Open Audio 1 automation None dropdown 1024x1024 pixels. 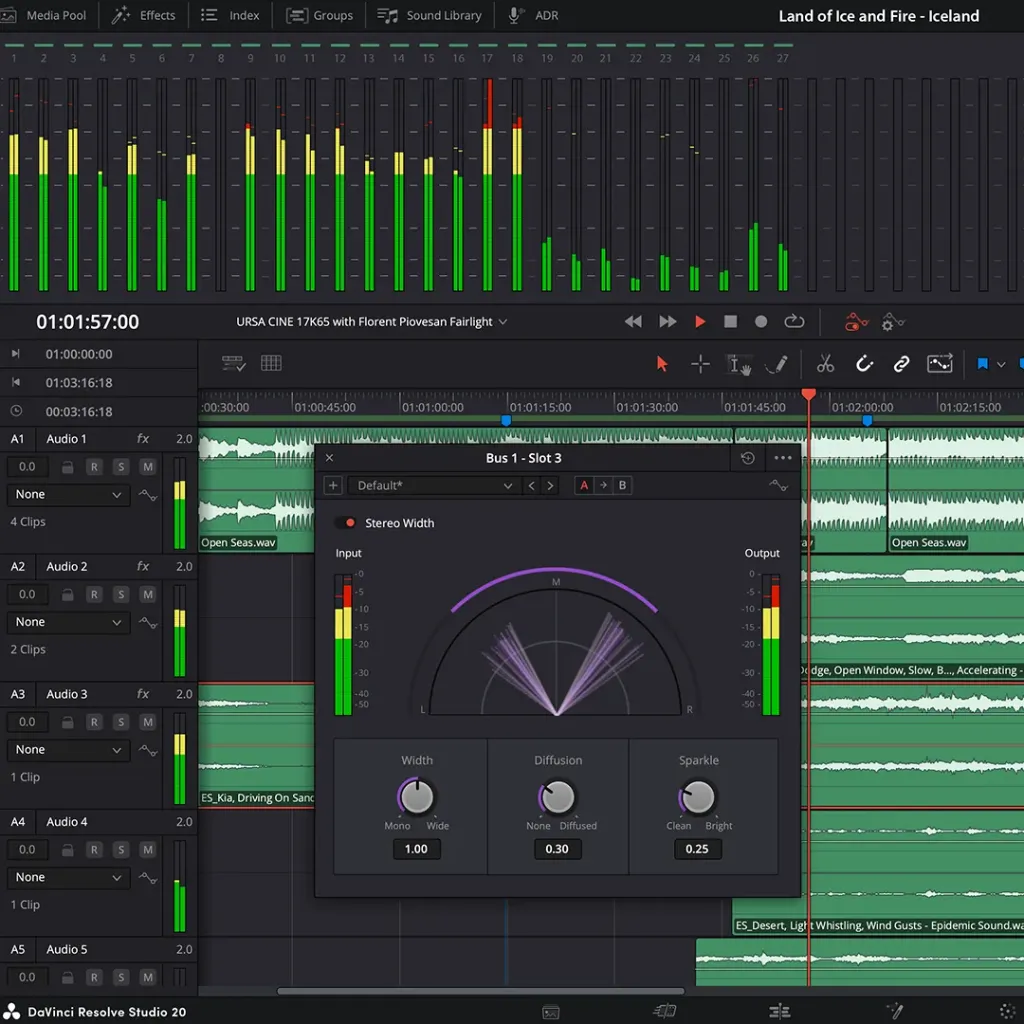tap(69, 494)
